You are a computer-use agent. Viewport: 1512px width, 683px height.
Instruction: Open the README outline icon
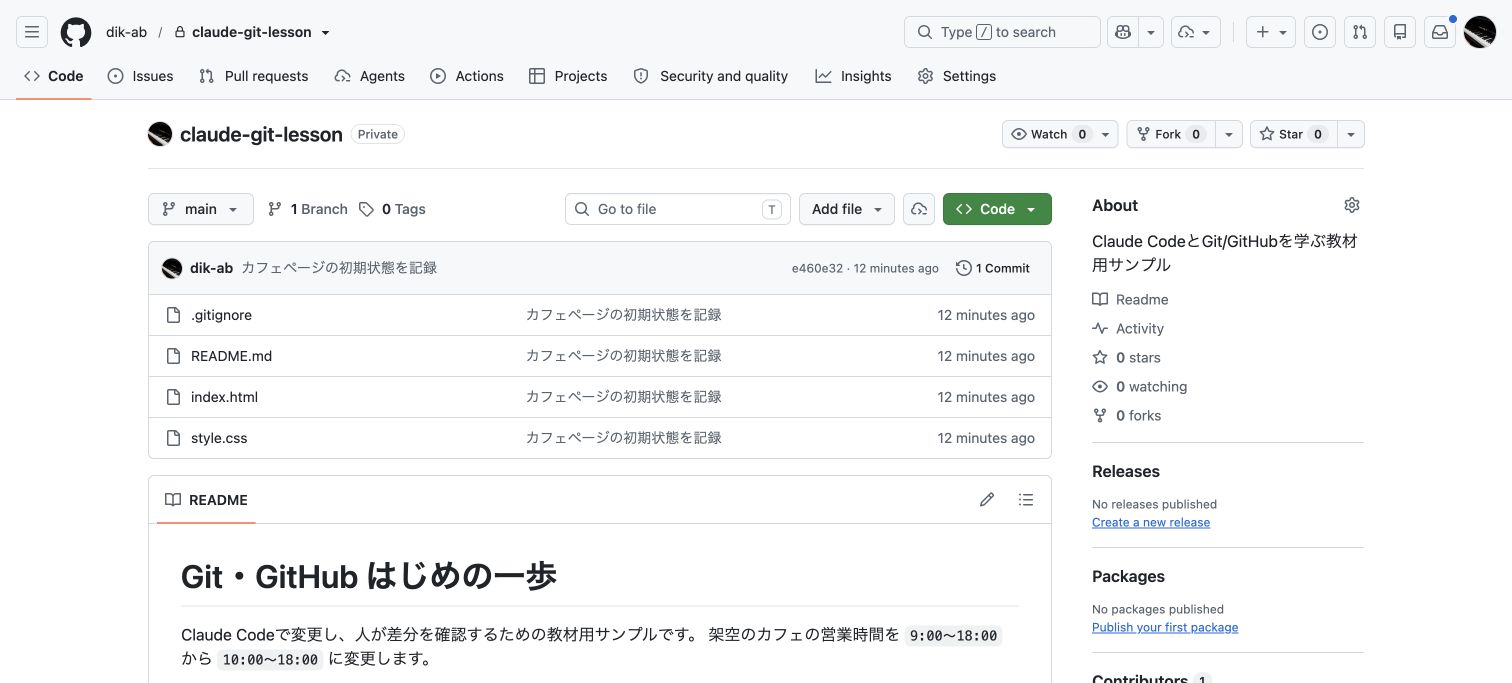coord(1026,500)
